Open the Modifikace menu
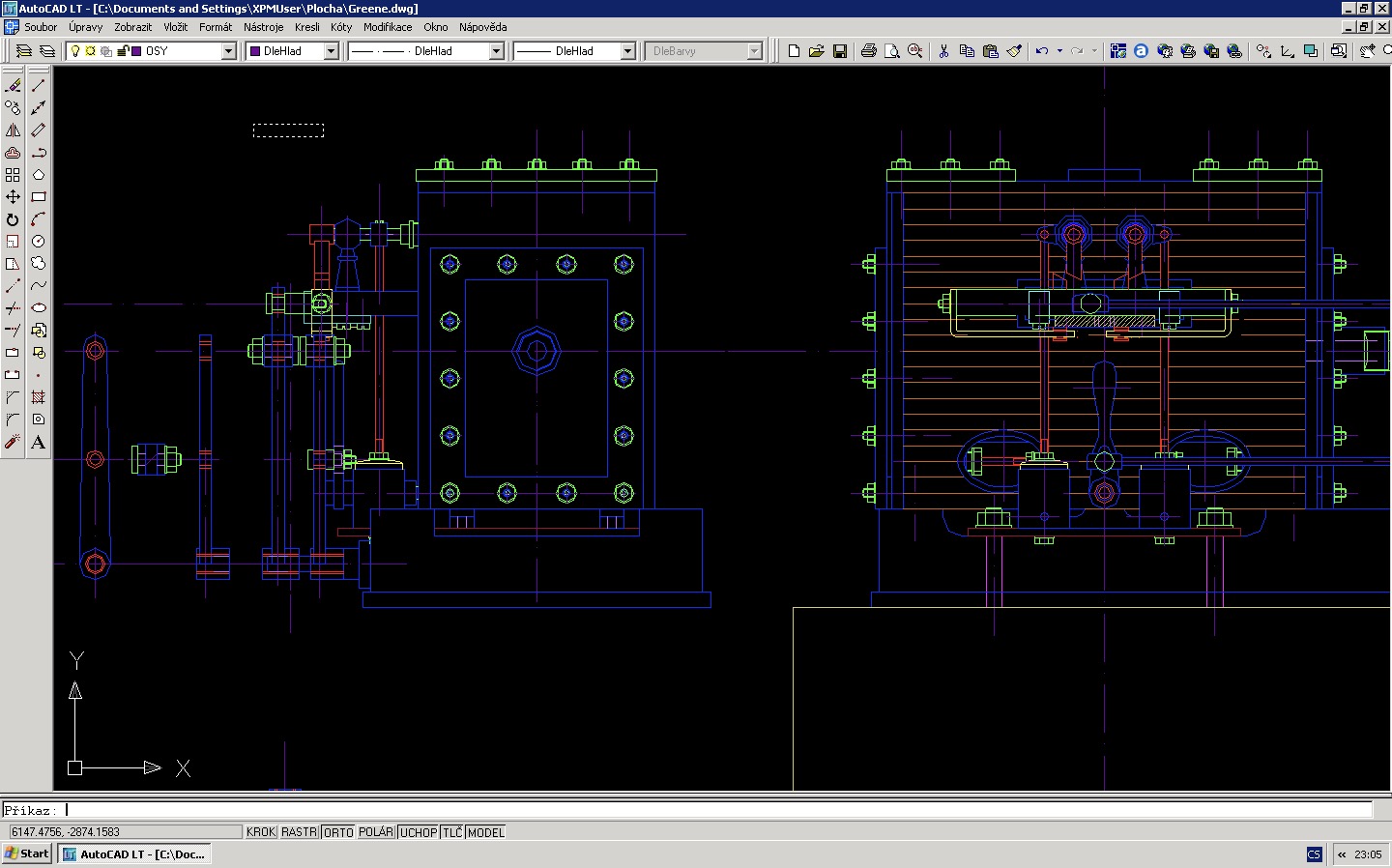The image size is (1392, 868). click(x=388, y=27)
